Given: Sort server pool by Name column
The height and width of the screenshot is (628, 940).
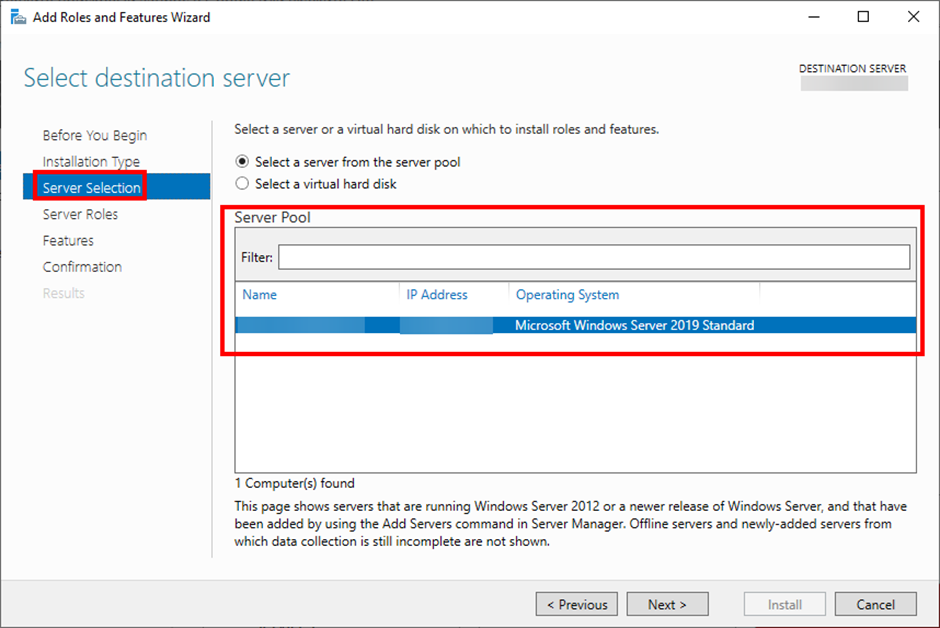Looking at the screenshot, I should click(x=260, y=294).
